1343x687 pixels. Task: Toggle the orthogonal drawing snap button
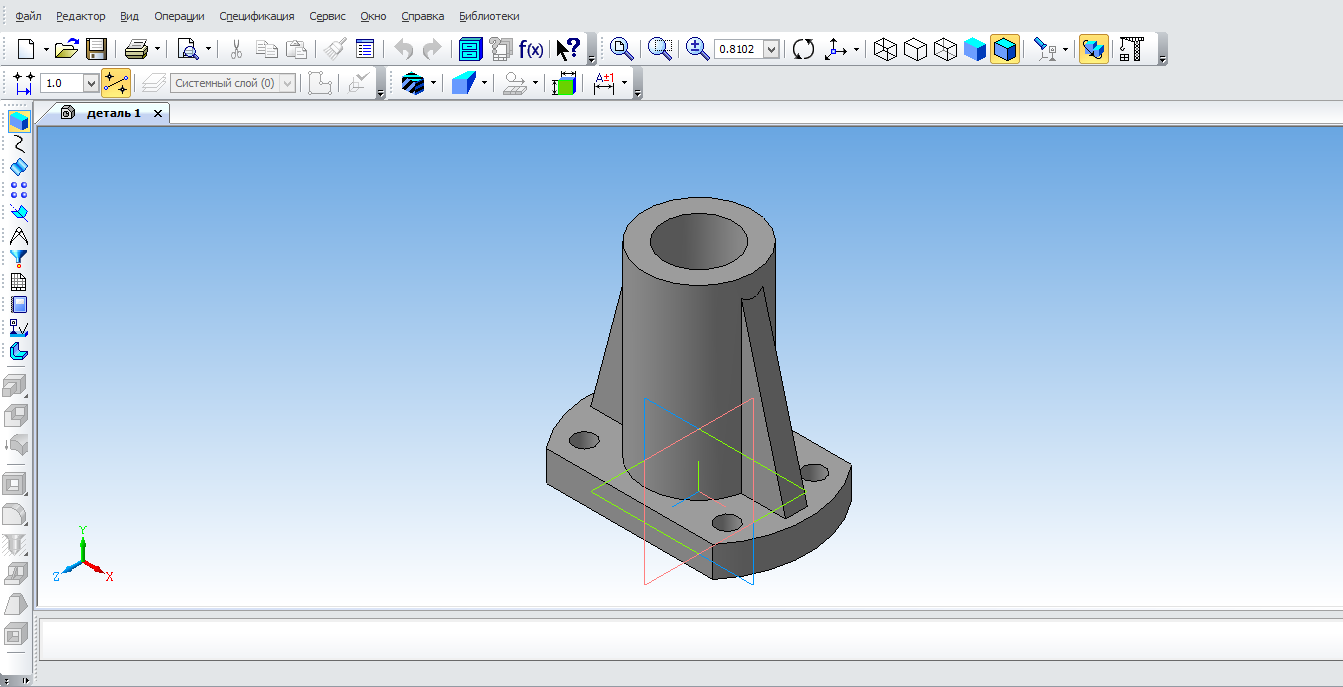(116, 83)
